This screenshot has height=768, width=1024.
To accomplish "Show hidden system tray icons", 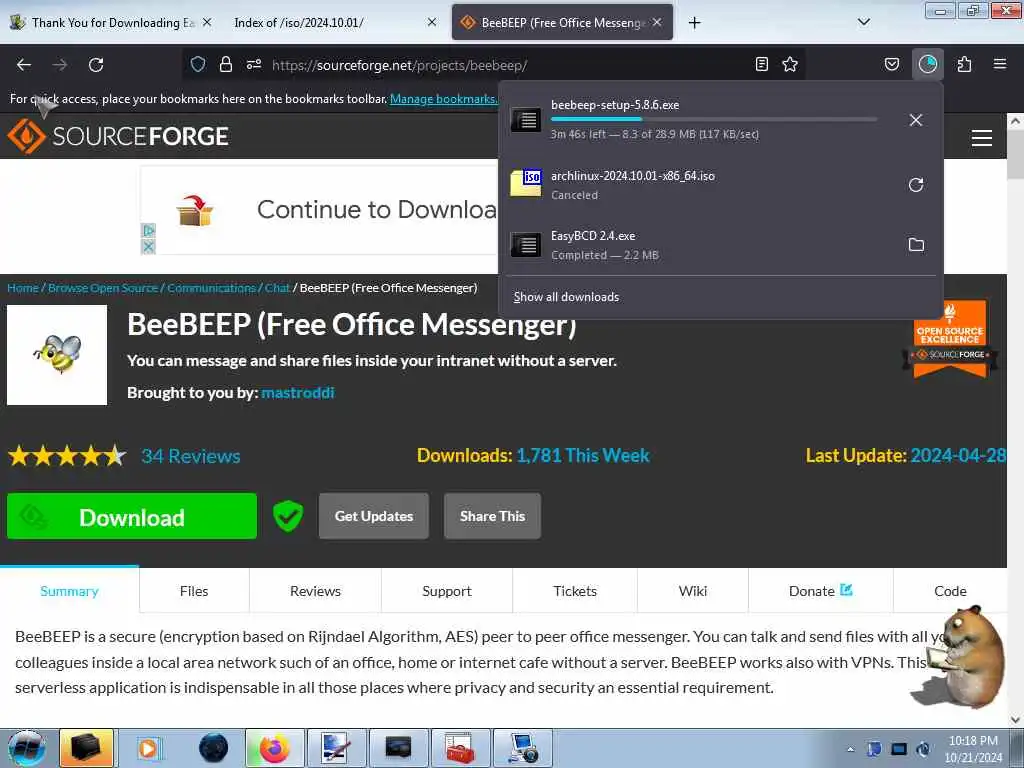I will [x=850, y=749].
